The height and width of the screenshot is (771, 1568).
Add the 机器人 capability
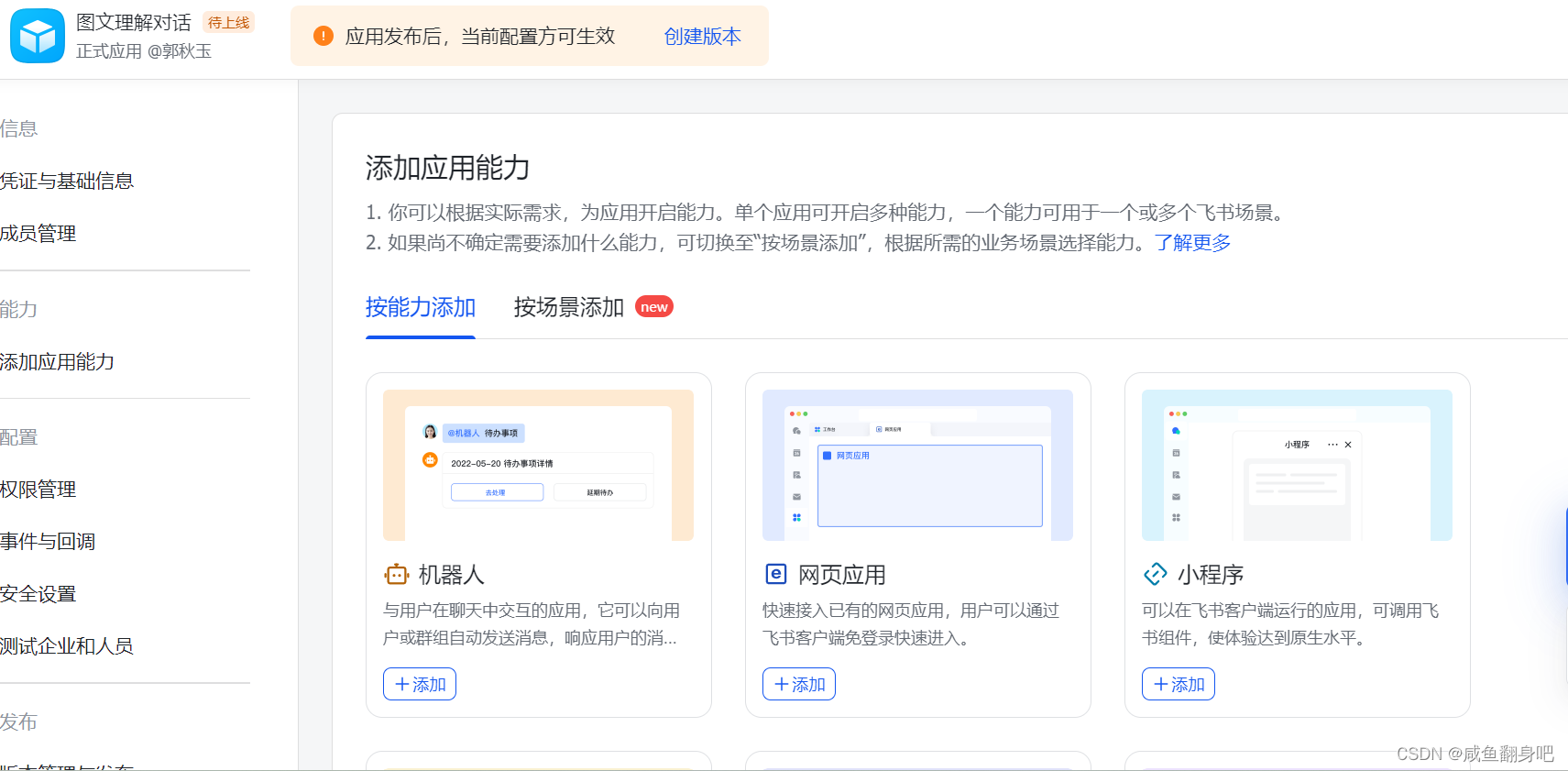[420, 684]
